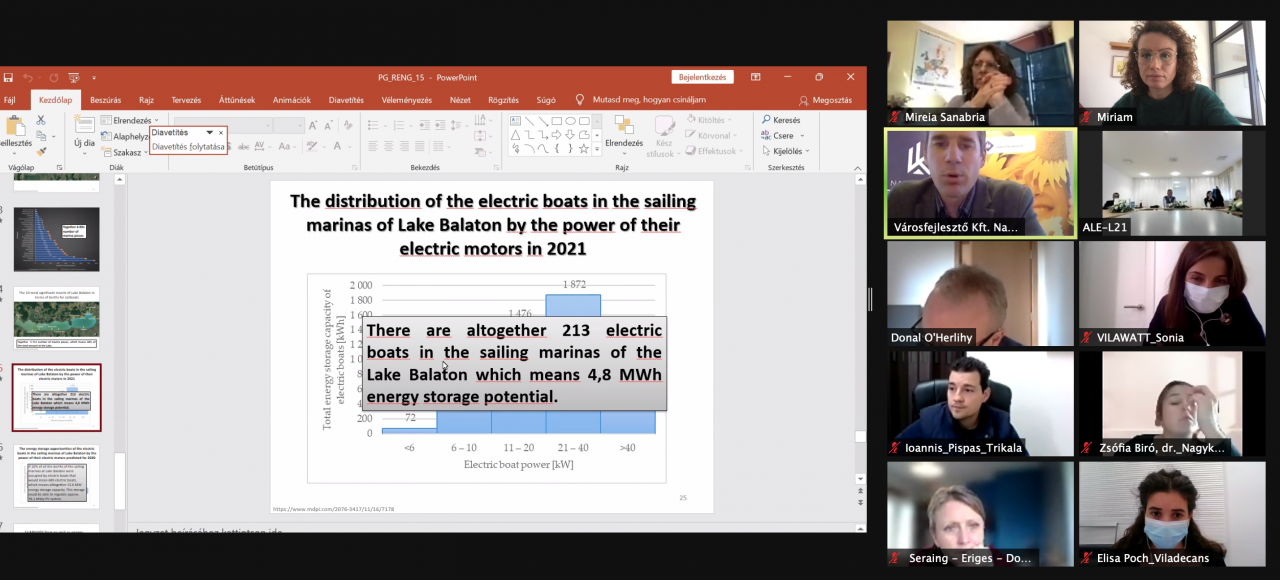
Task: Click the Redo icon in the quick access toolbar
Action: [54, 77]
